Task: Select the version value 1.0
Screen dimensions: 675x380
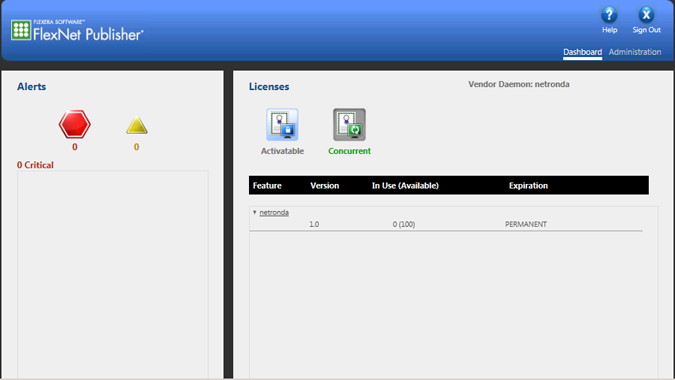Action: [314, 224]
